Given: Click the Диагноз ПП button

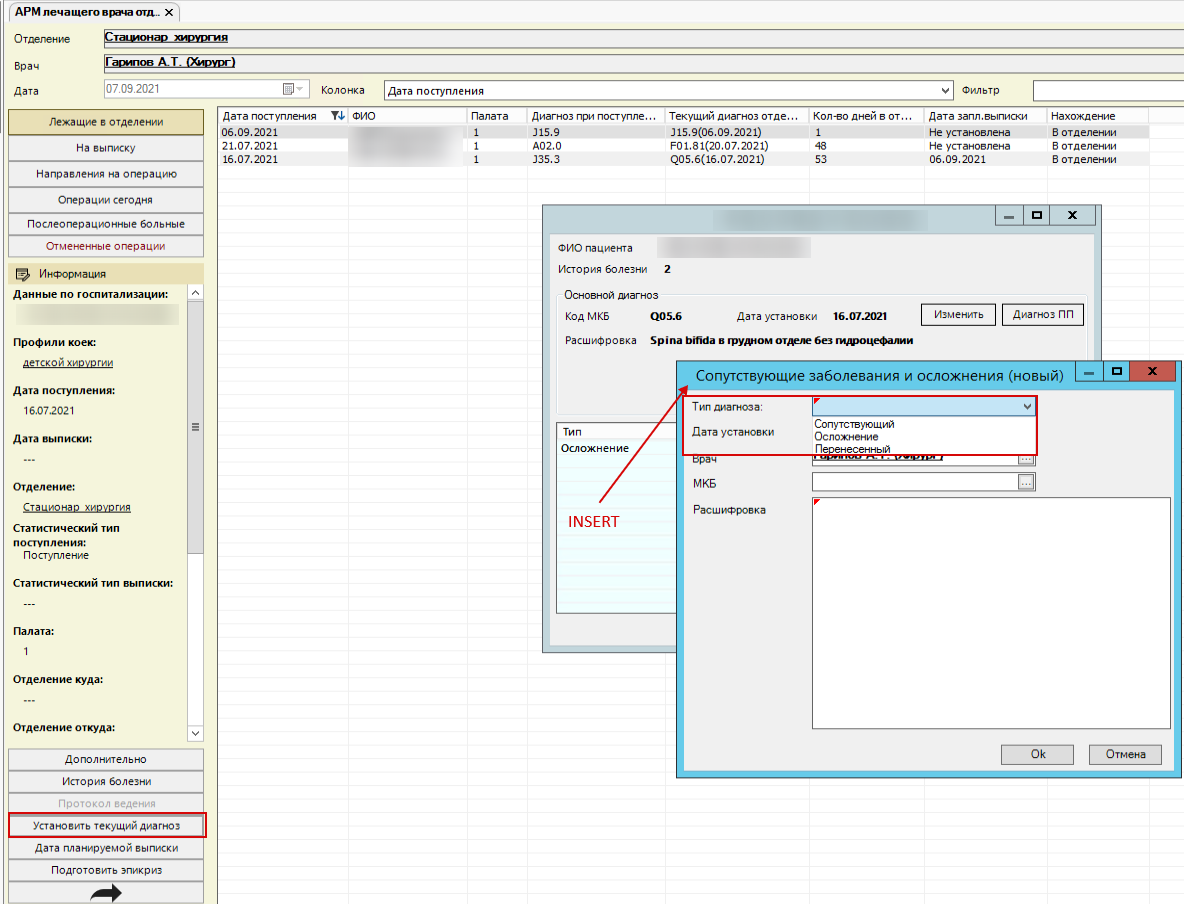Looking at the screenshot, I should pyautogui.click(x=1042, y=314).
